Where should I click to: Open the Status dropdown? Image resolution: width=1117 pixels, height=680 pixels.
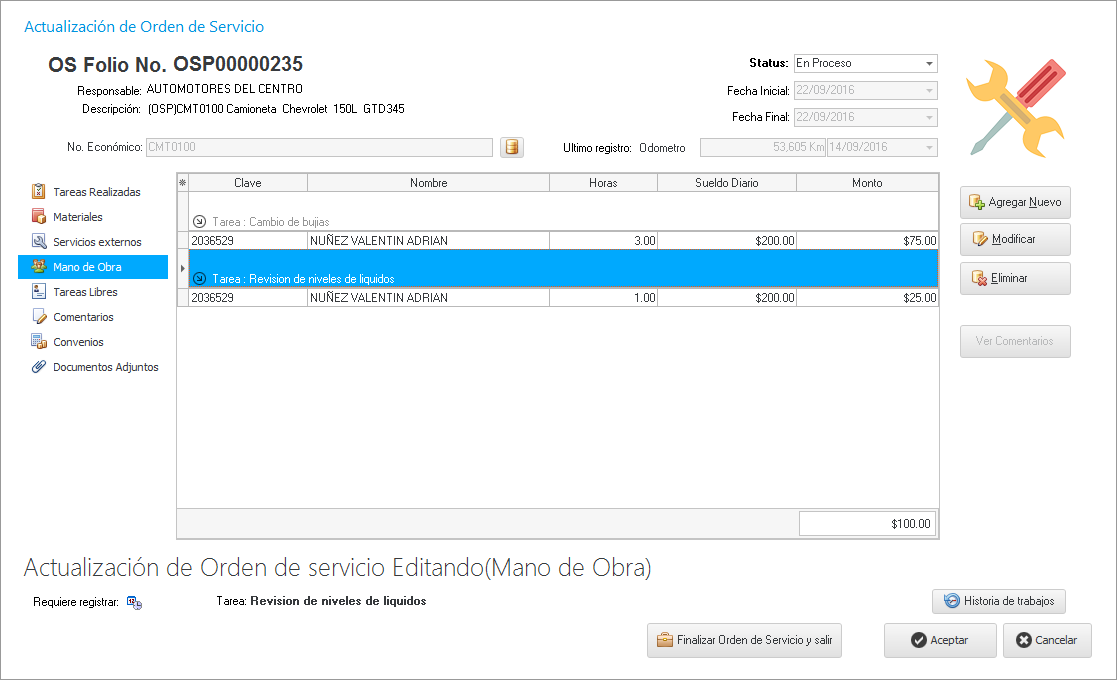coord(930,63)
